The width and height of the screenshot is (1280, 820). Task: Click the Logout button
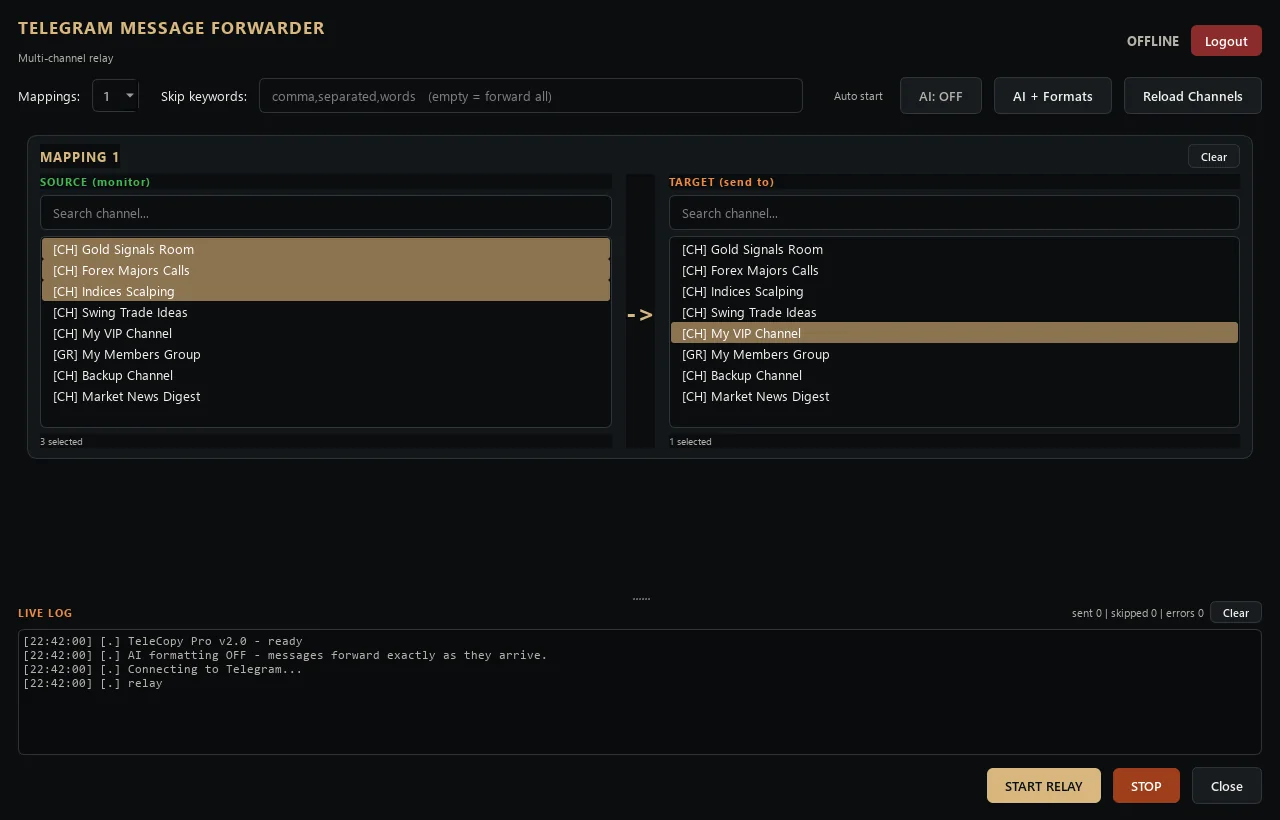pos(1226,41)
